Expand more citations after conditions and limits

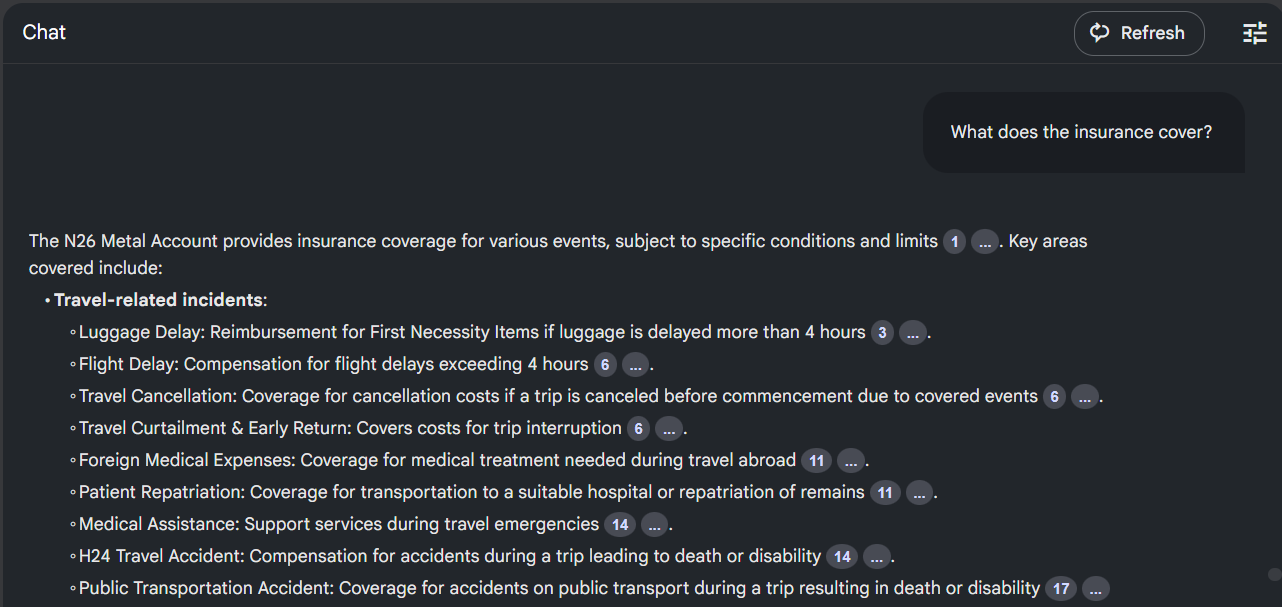tap(985, 242)
